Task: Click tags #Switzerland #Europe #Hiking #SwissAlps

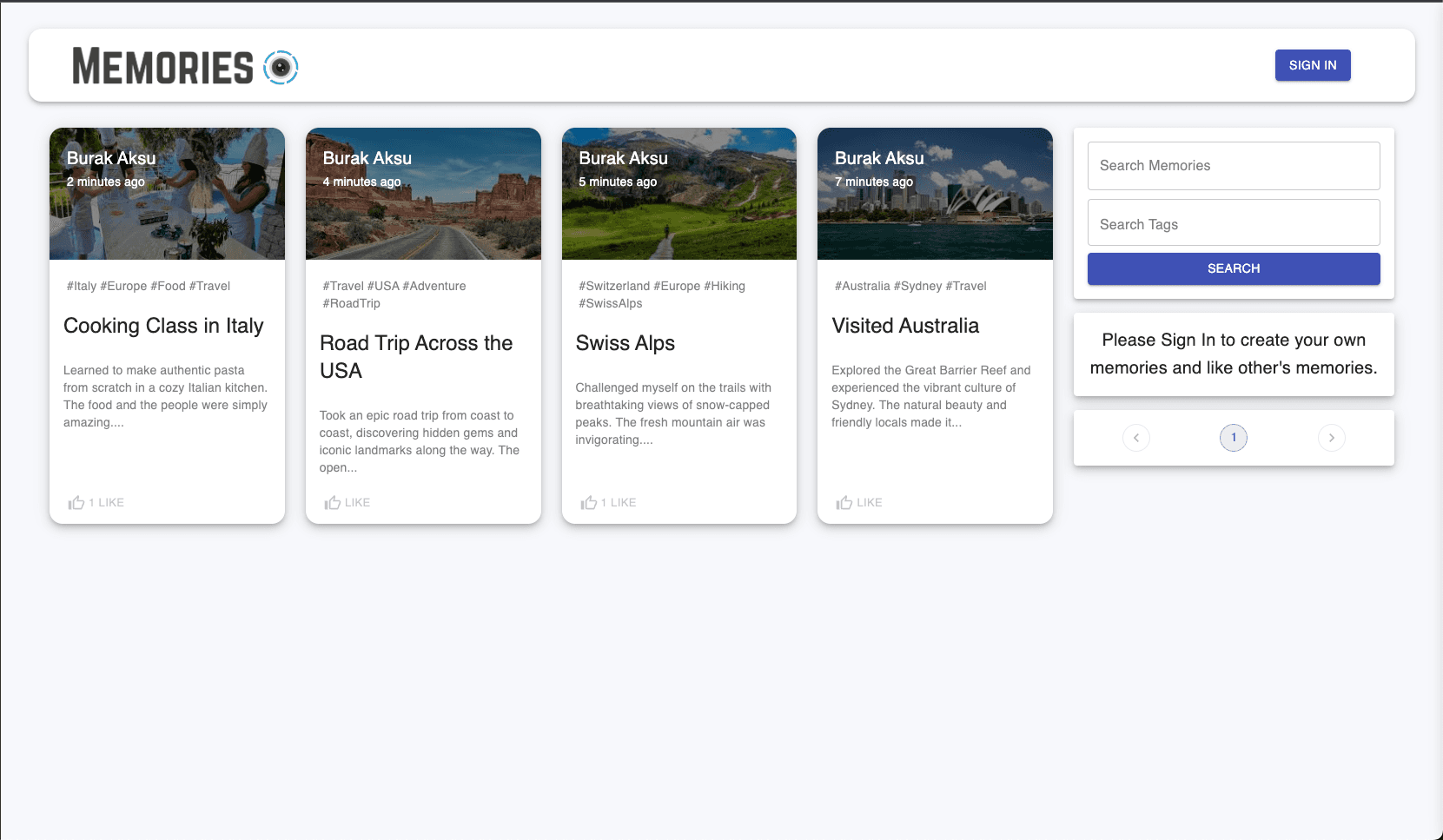Action: pos(662,294)
